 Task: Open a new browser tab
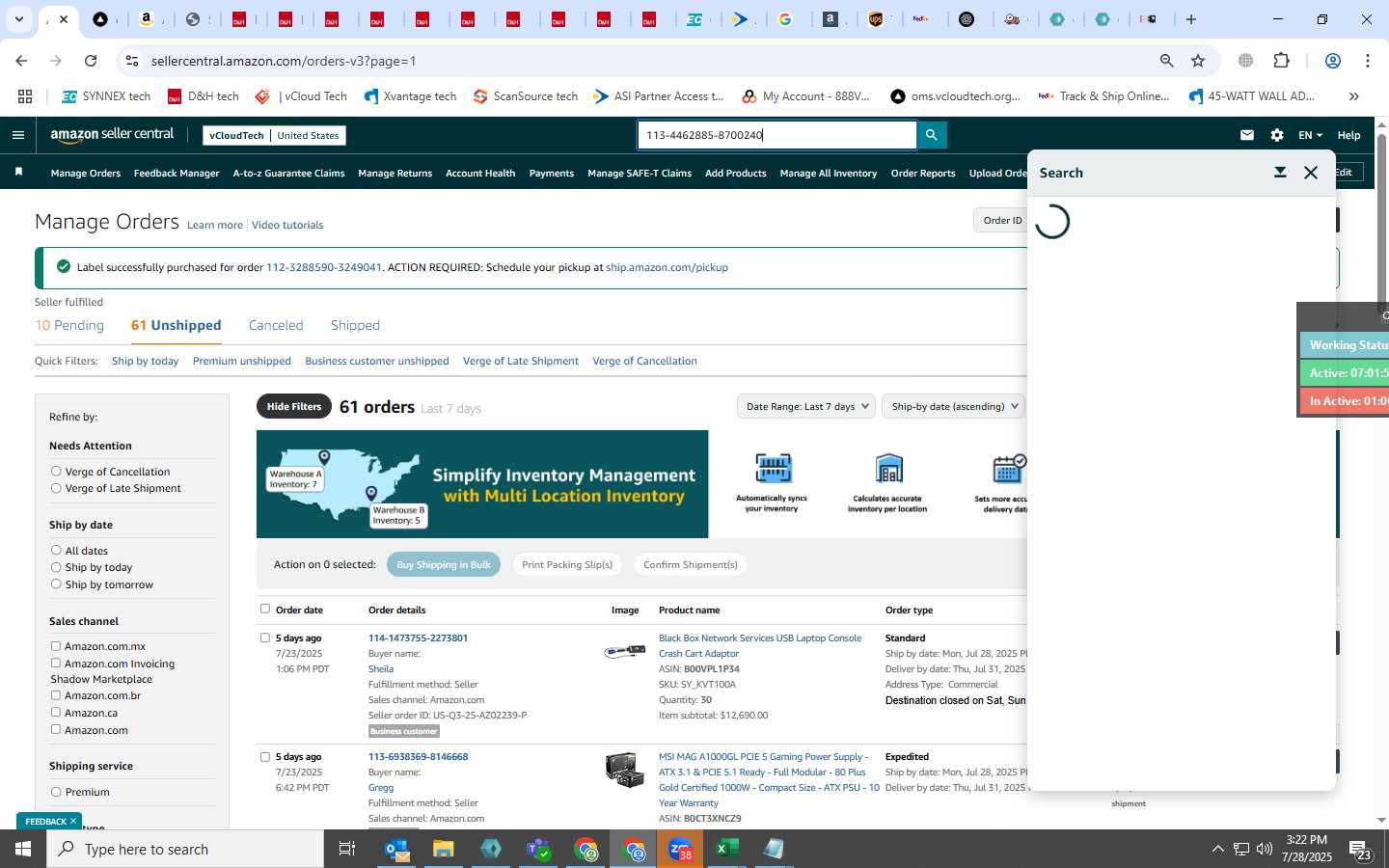[1191, 19]
